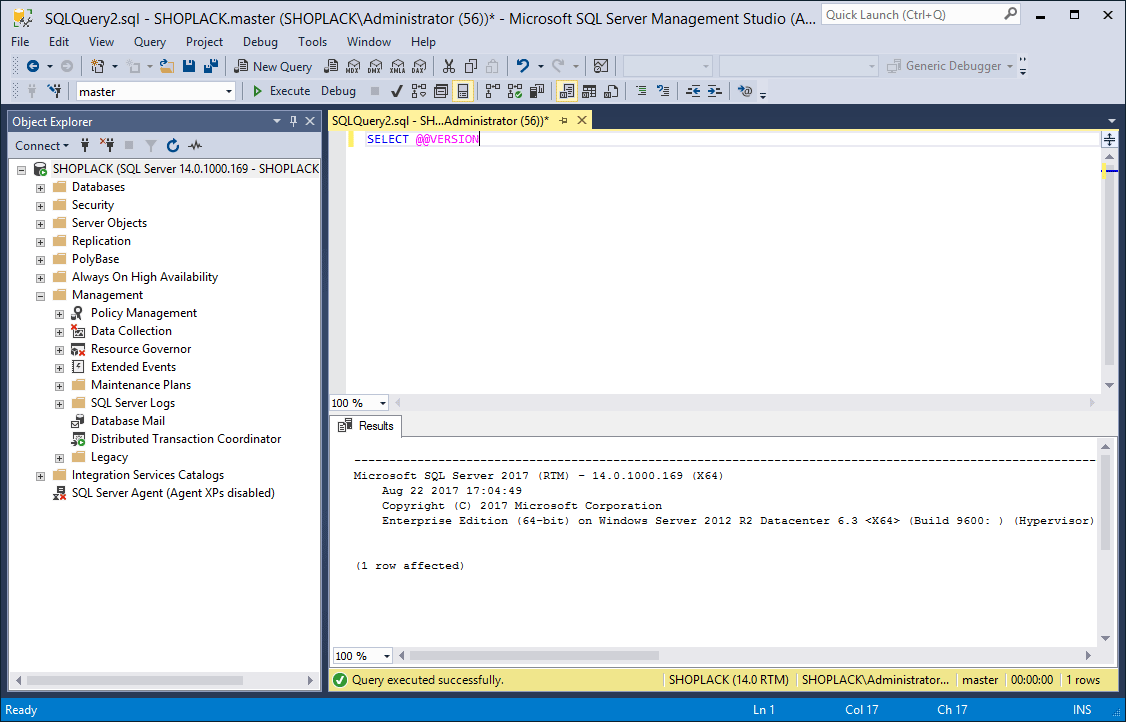This screenshot has width=1126, height=722.
Task: Open the Undo history dropdown arrow
Action: (x=541, y=66)
